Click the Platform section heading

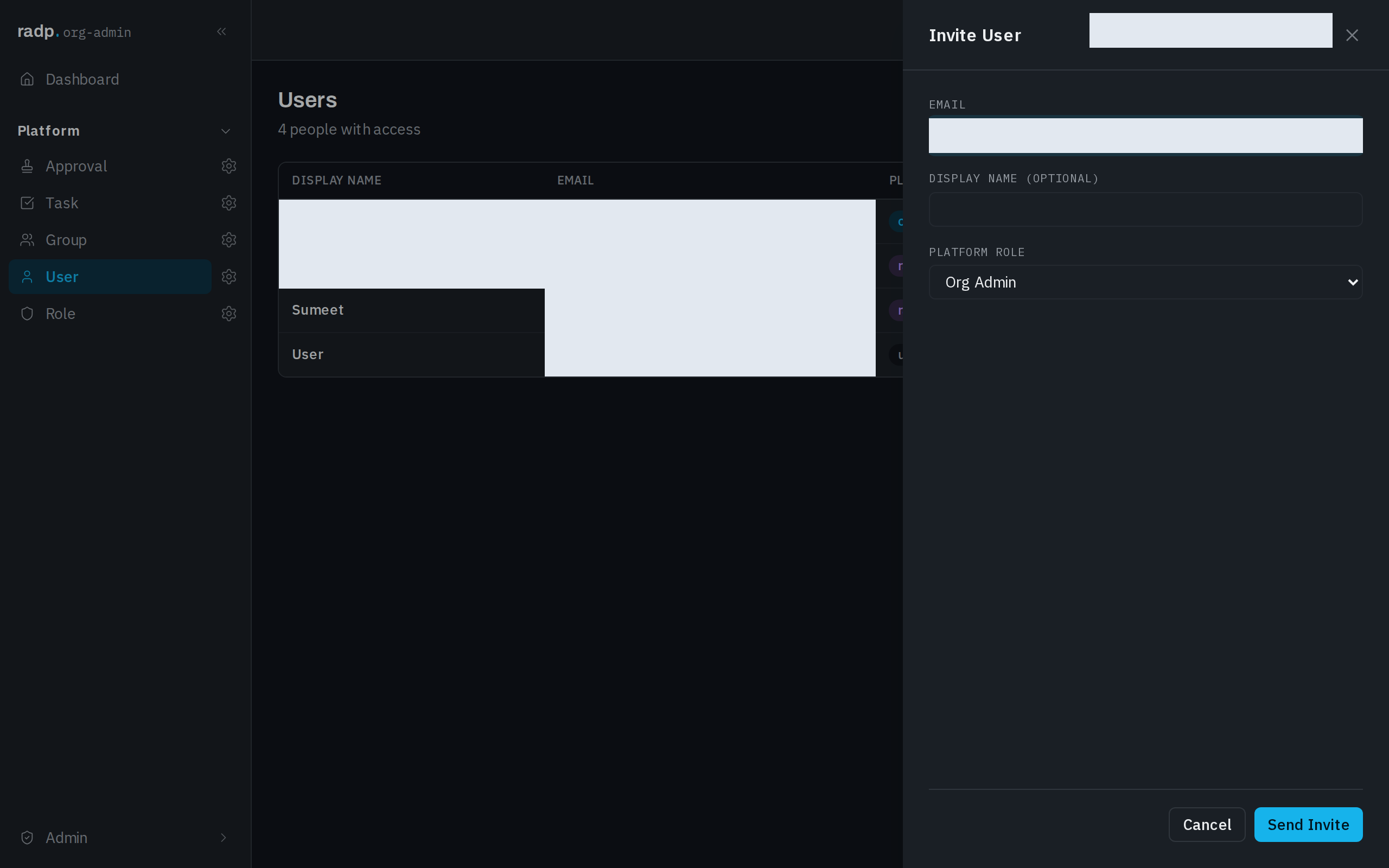pos(49,131)
